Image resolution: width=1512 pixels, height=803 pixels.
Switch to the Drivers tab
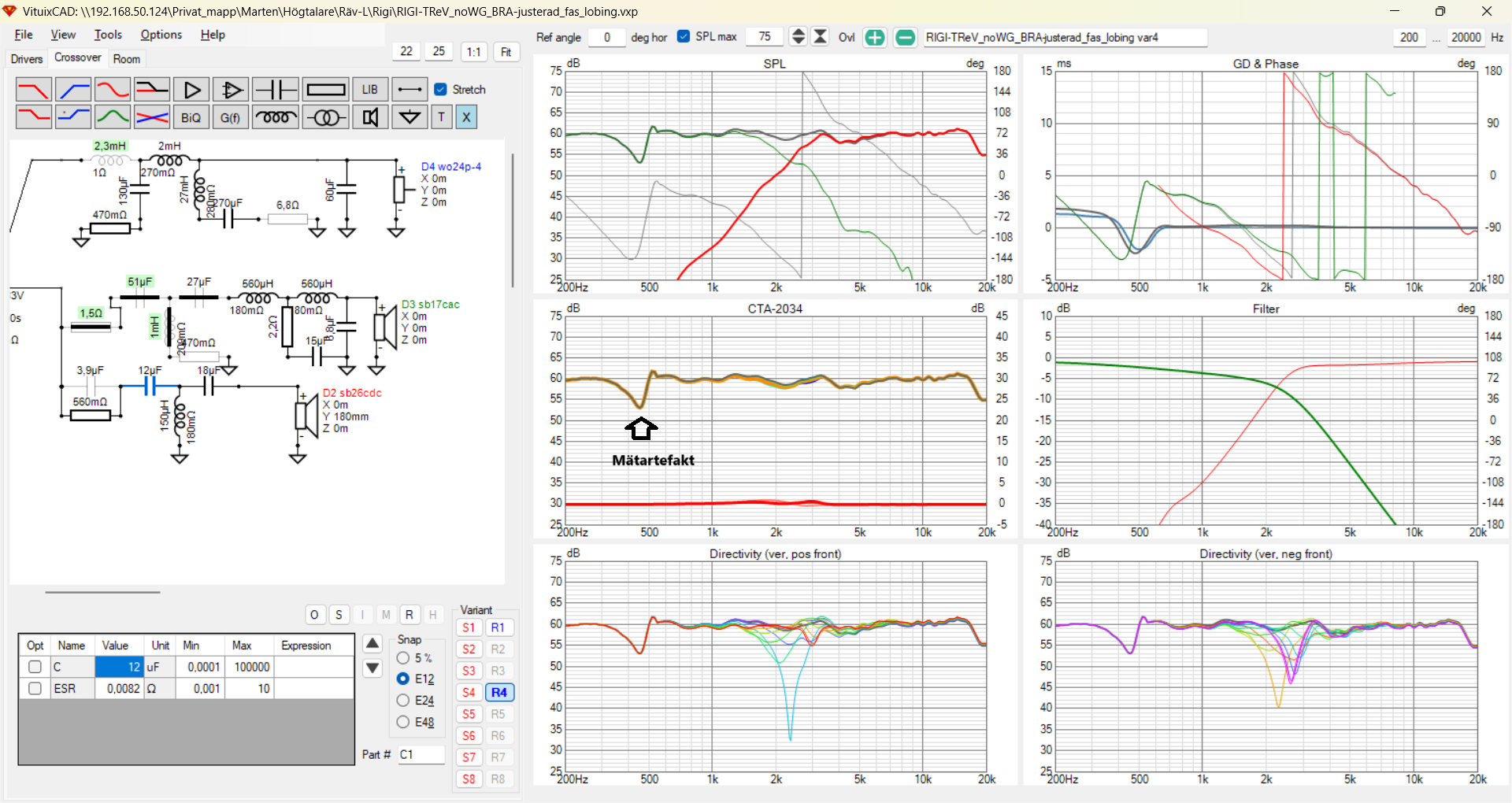point(27,59)
